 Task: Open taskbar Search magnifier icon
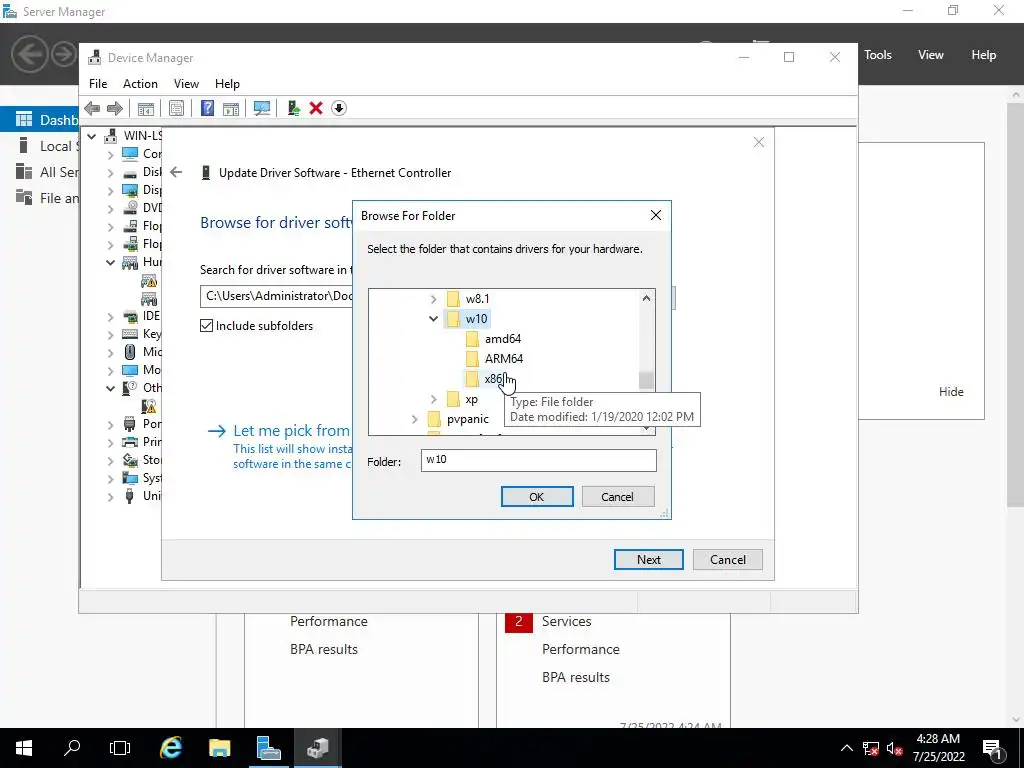(x=72, y=748)
